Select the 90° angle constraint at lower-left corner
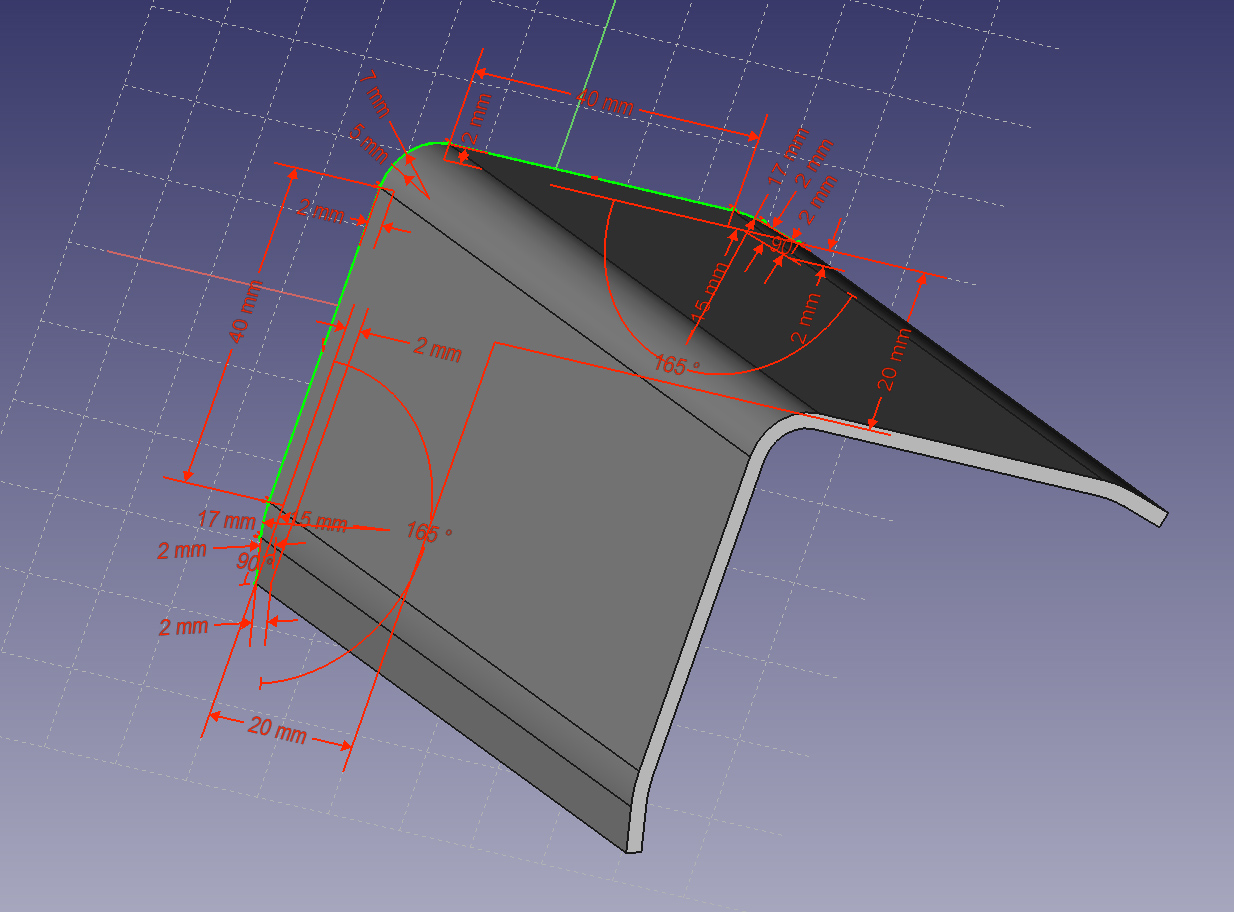 click(251, 562)
